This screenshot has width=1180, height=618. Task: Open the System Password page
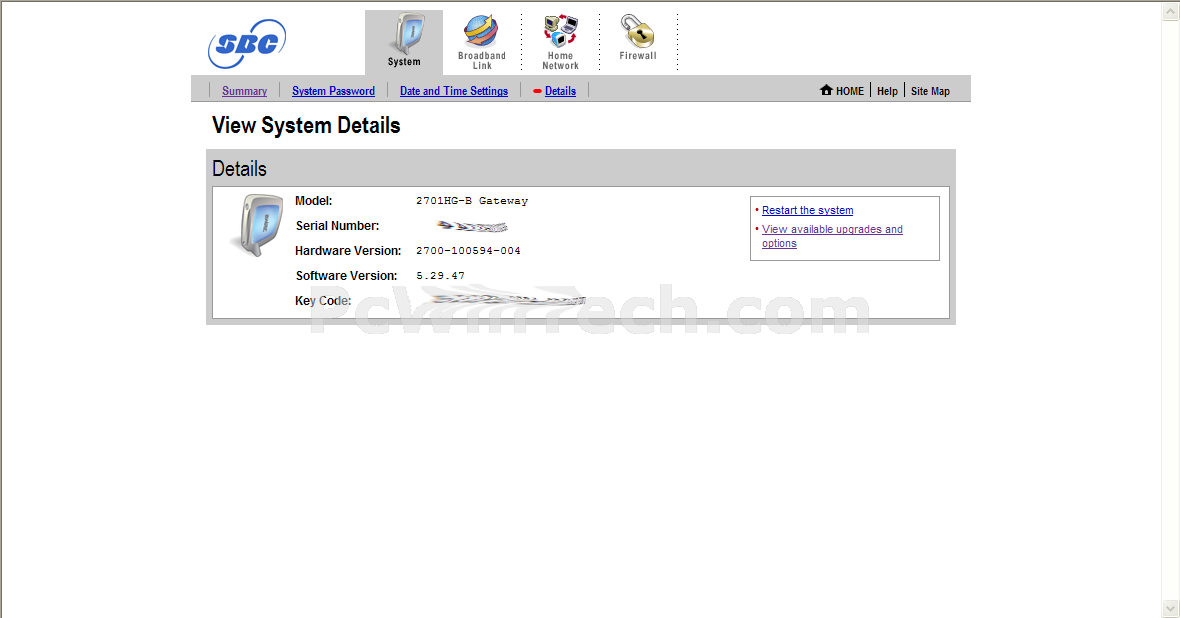coord(333,91)
